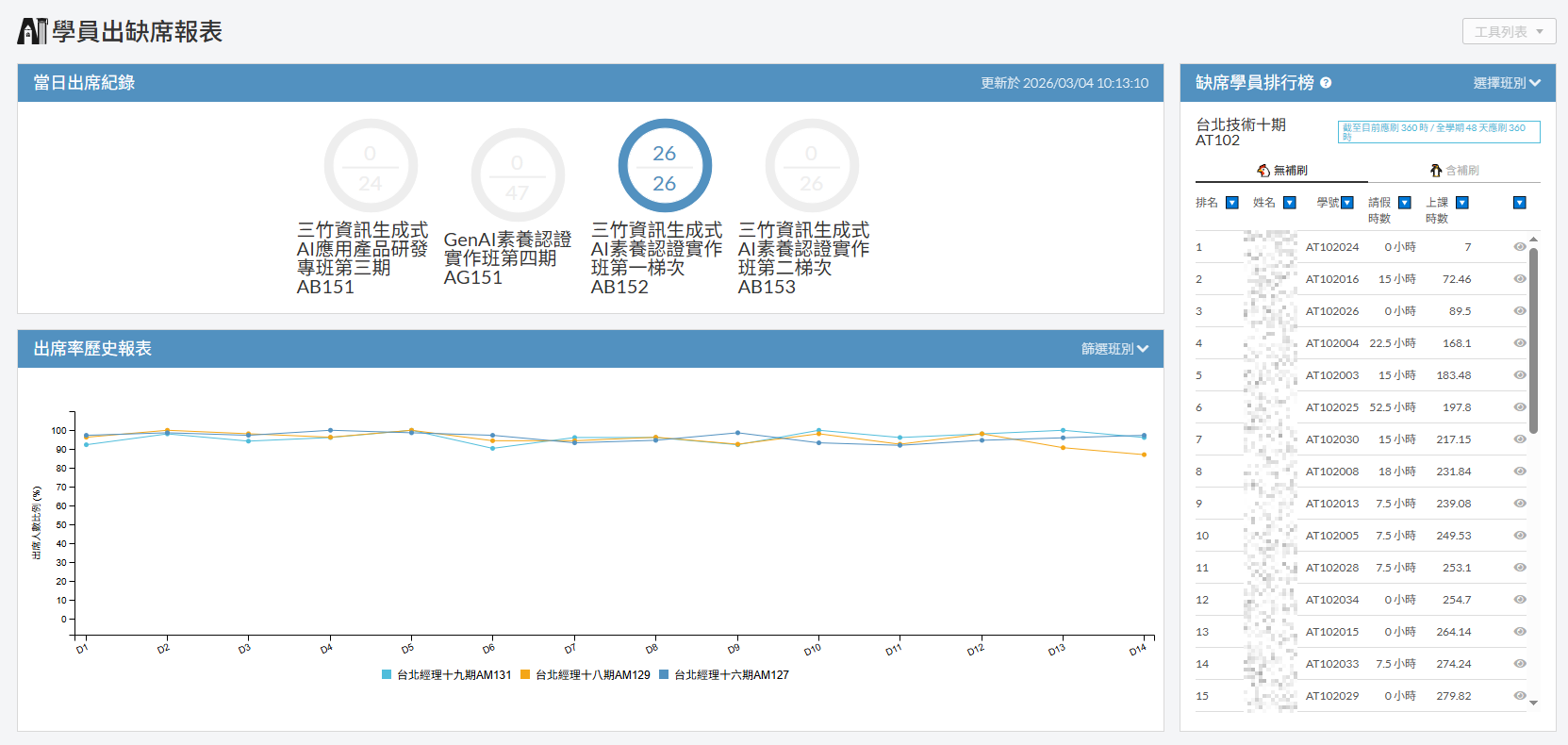Toggle the eye icon for student AT102004
1568x745 pixels.
click(x=1519, y=343)
